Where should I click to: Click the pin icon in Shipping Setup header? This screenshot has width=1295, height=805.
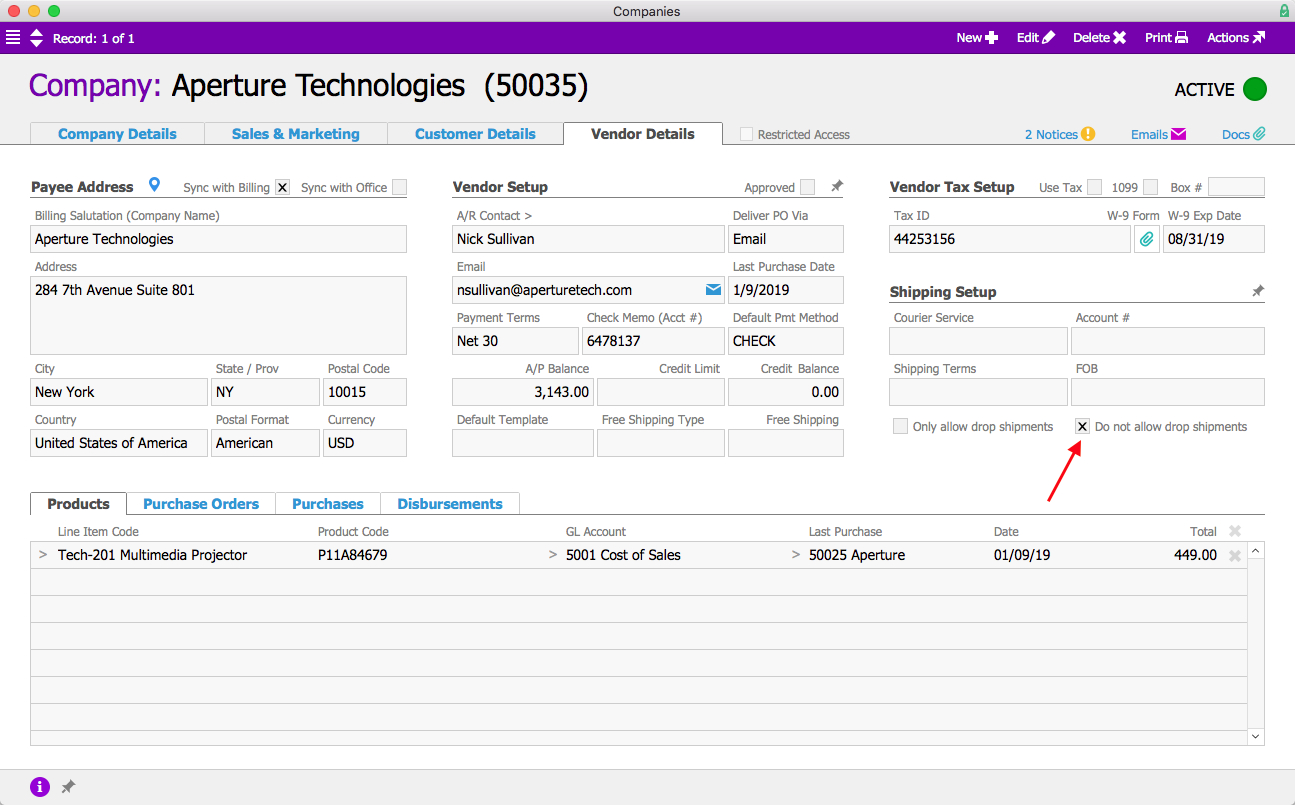click(1258, 291)
